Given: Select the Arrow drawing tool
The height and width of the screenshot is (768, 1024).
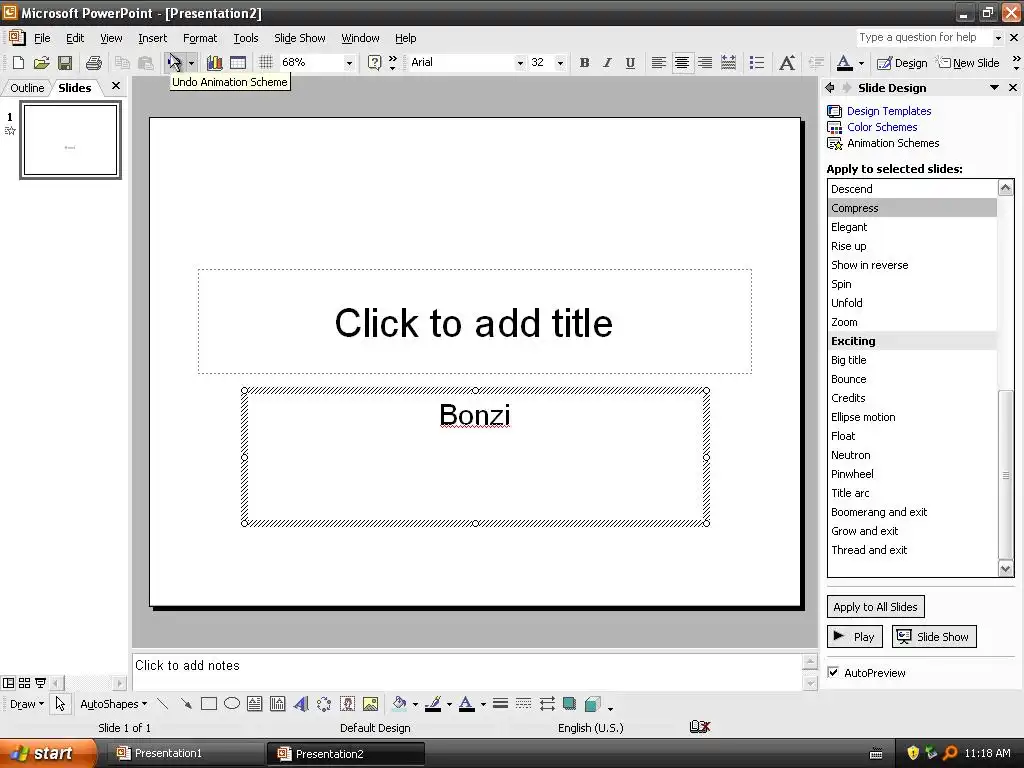Looking at the screenshot, I should coord(186,704).
